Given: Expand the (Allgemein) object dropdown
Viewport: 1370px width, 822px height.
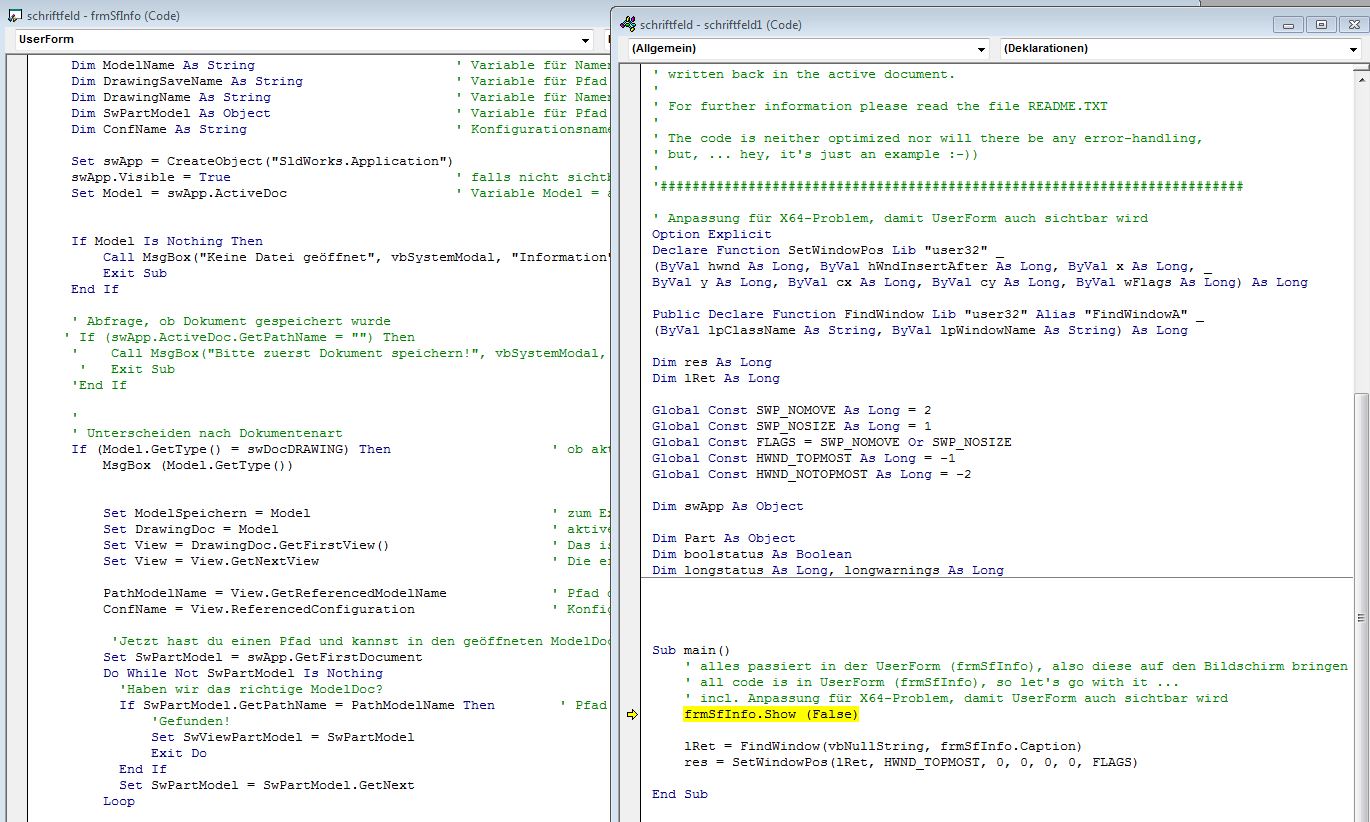Looking at the screenshot, I should (981, 49).
